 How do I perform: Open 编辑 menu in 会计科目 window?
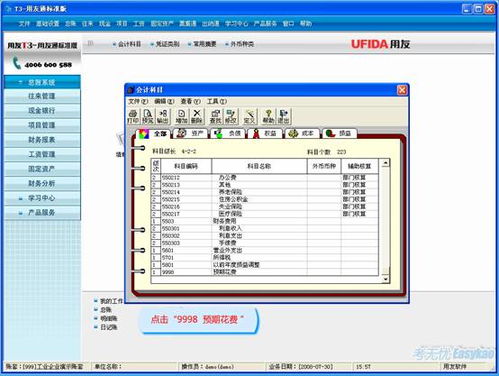coord(164,101)
